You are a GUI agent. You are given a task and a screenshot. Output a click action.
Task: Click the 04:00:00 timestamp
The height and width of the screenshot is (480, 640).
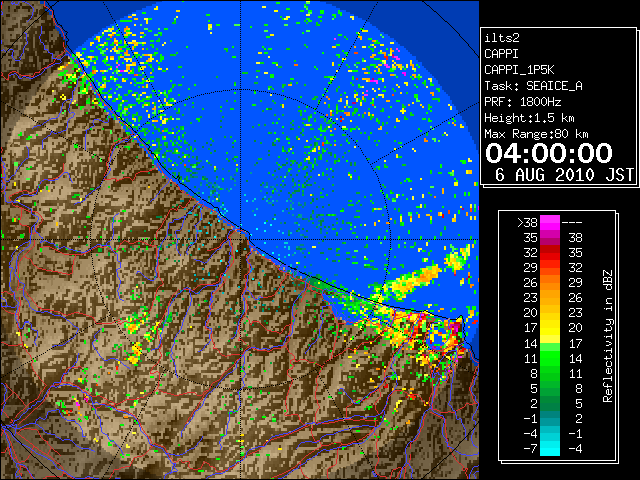tap(549, 153)
